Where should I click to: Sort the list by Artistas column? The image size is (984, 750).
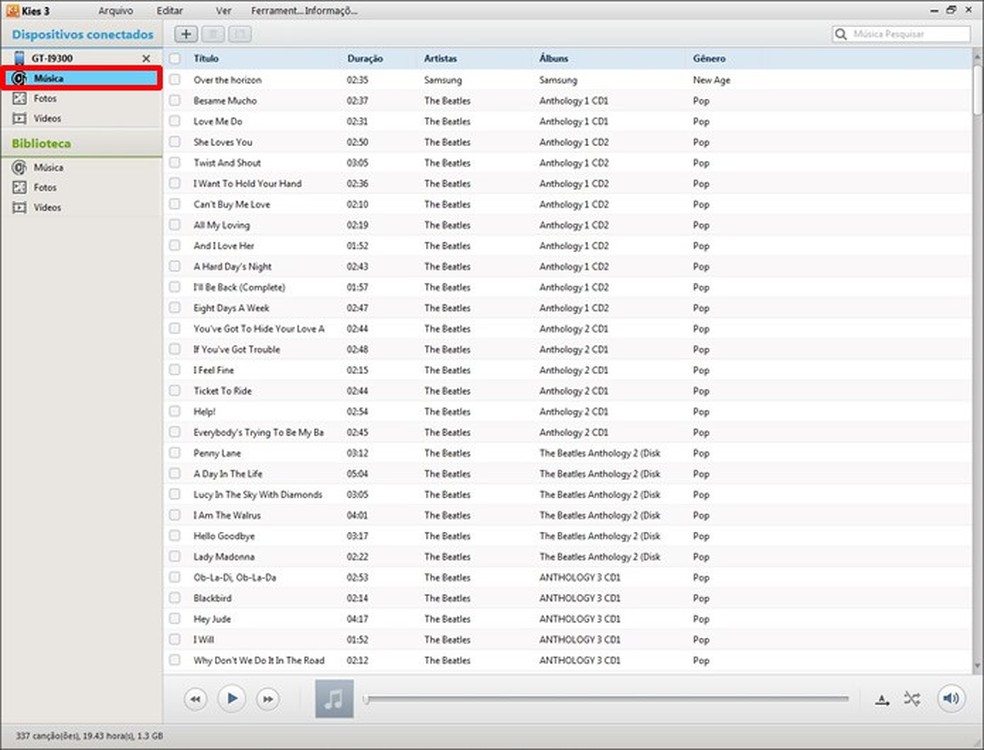(441, 59)
